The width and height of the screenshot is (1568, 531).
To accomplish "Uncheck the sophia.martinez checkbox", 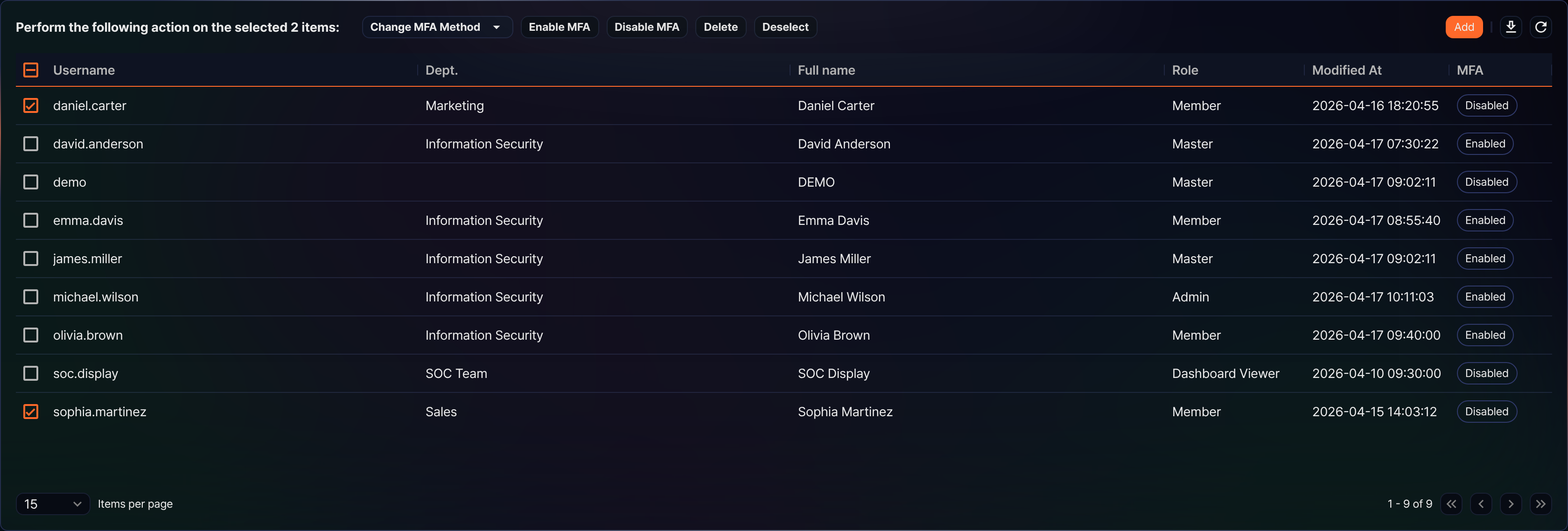I will (30, 412).
